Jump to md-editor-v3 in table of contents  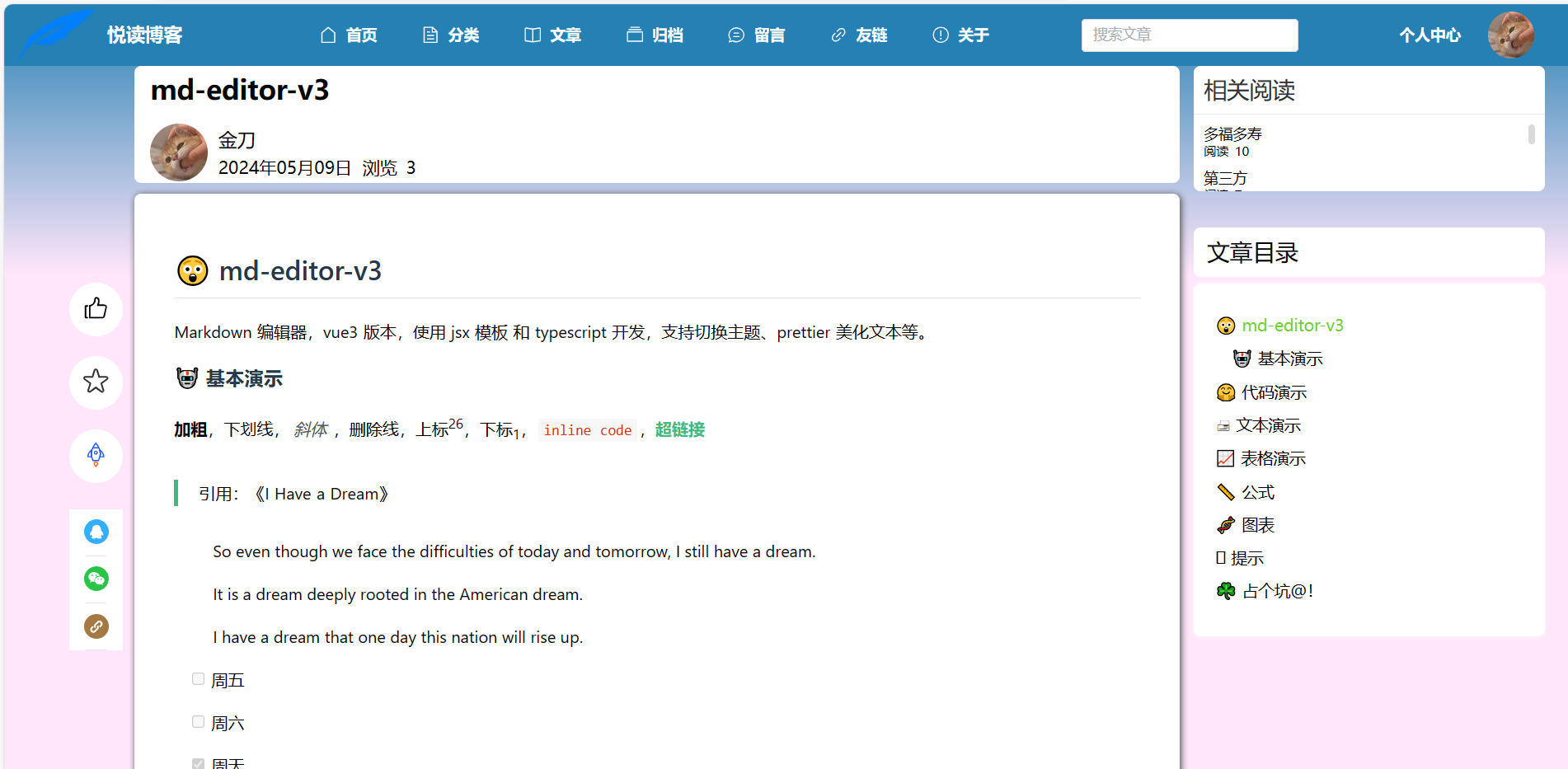pyautogui.click(x=1293, y=326)
